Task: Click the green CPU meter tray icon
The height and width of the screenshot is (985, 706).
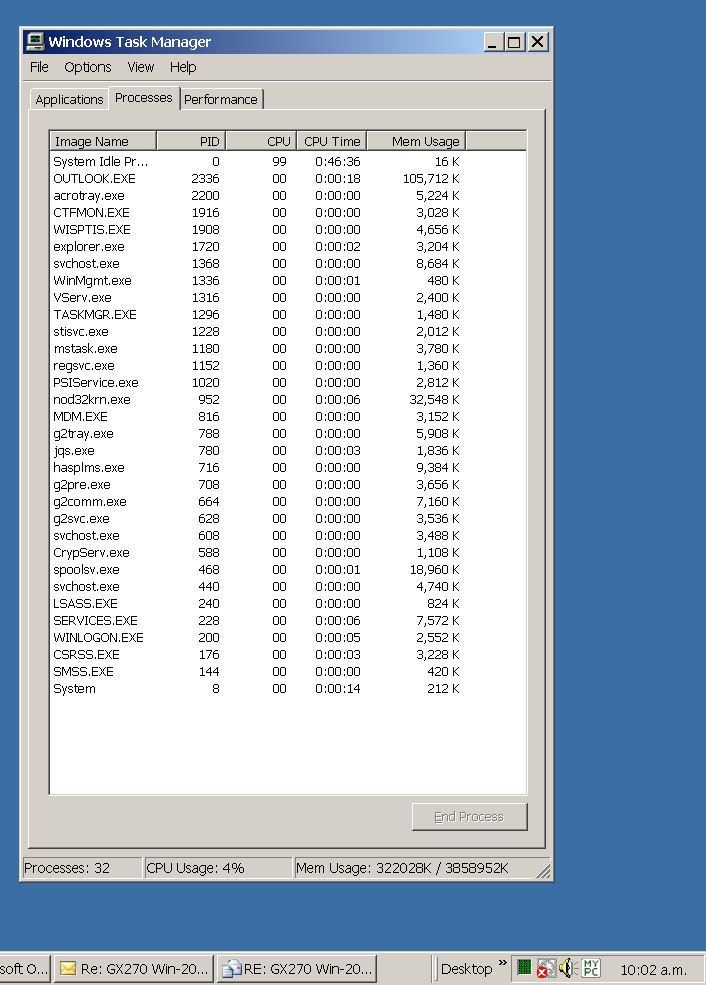Action: pyautogui.click(x=524, y=967)
